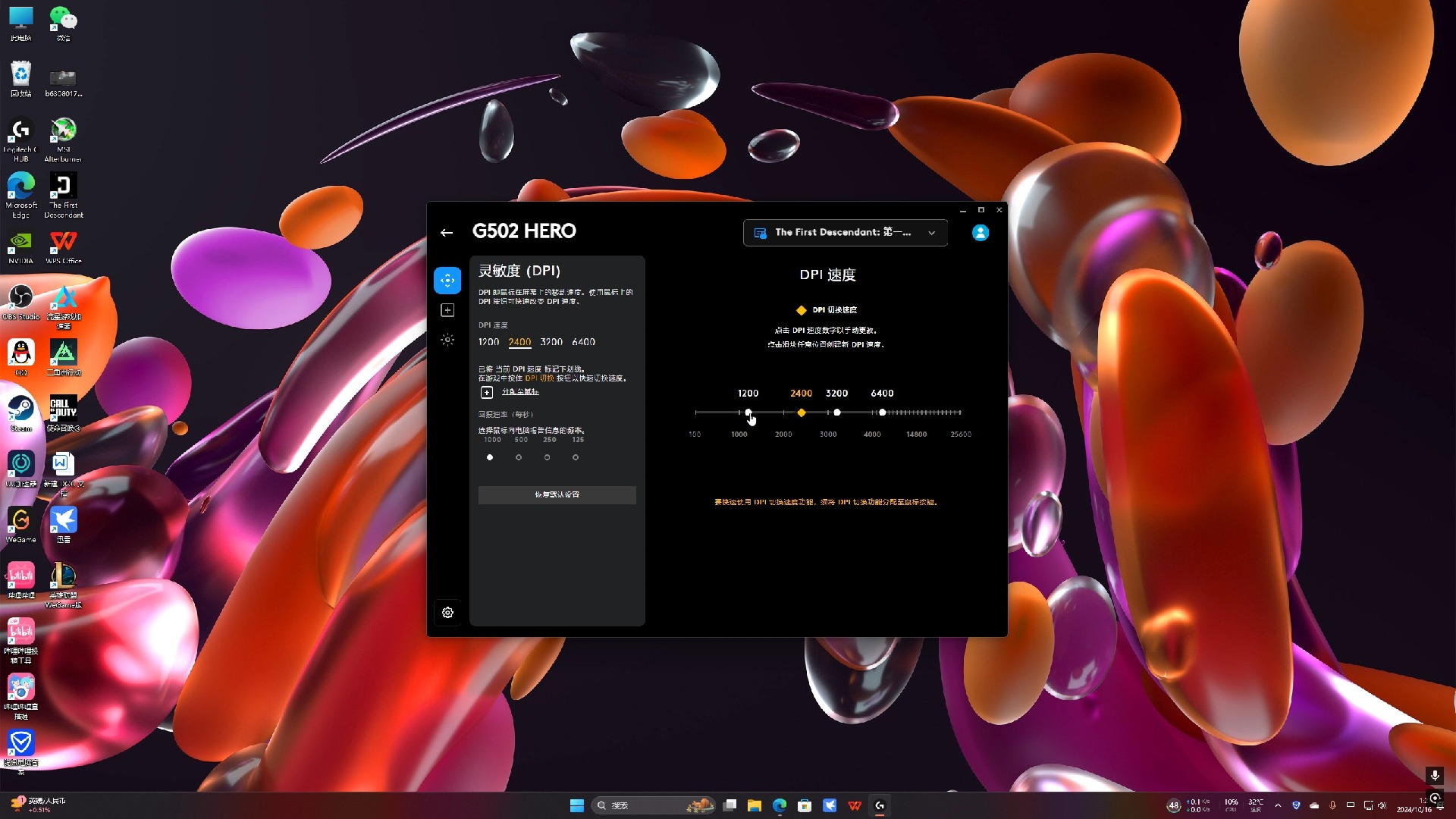The height and width of the screenshot is (819, 1456).
Task: Select the 3200 DPI speed in left panel
Action: pyautogui.click(x=551, y=342)
